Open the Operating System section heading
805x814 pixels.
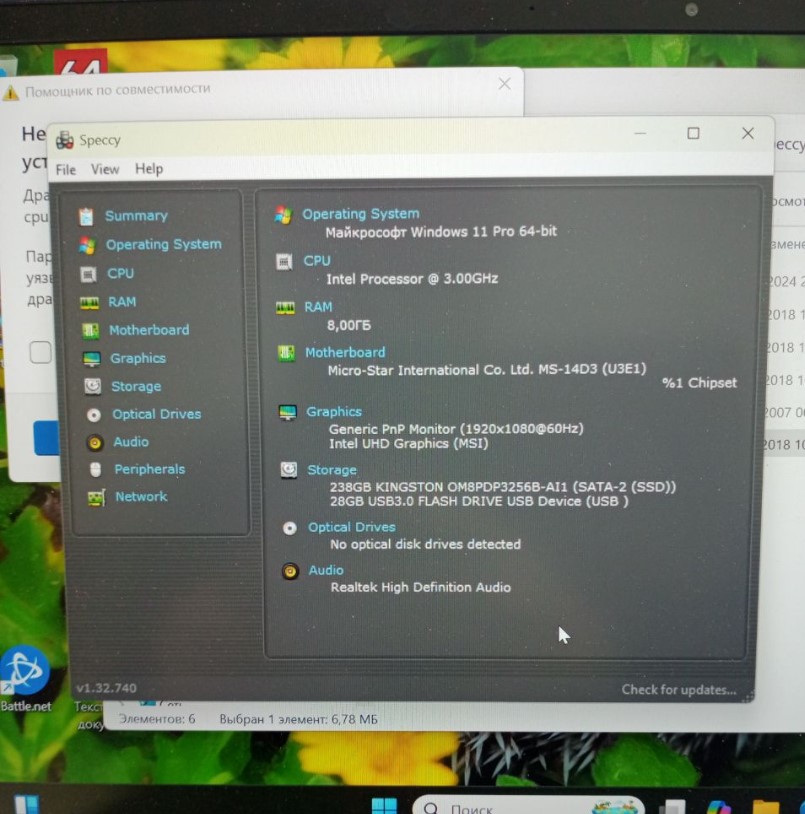point(361,214)
